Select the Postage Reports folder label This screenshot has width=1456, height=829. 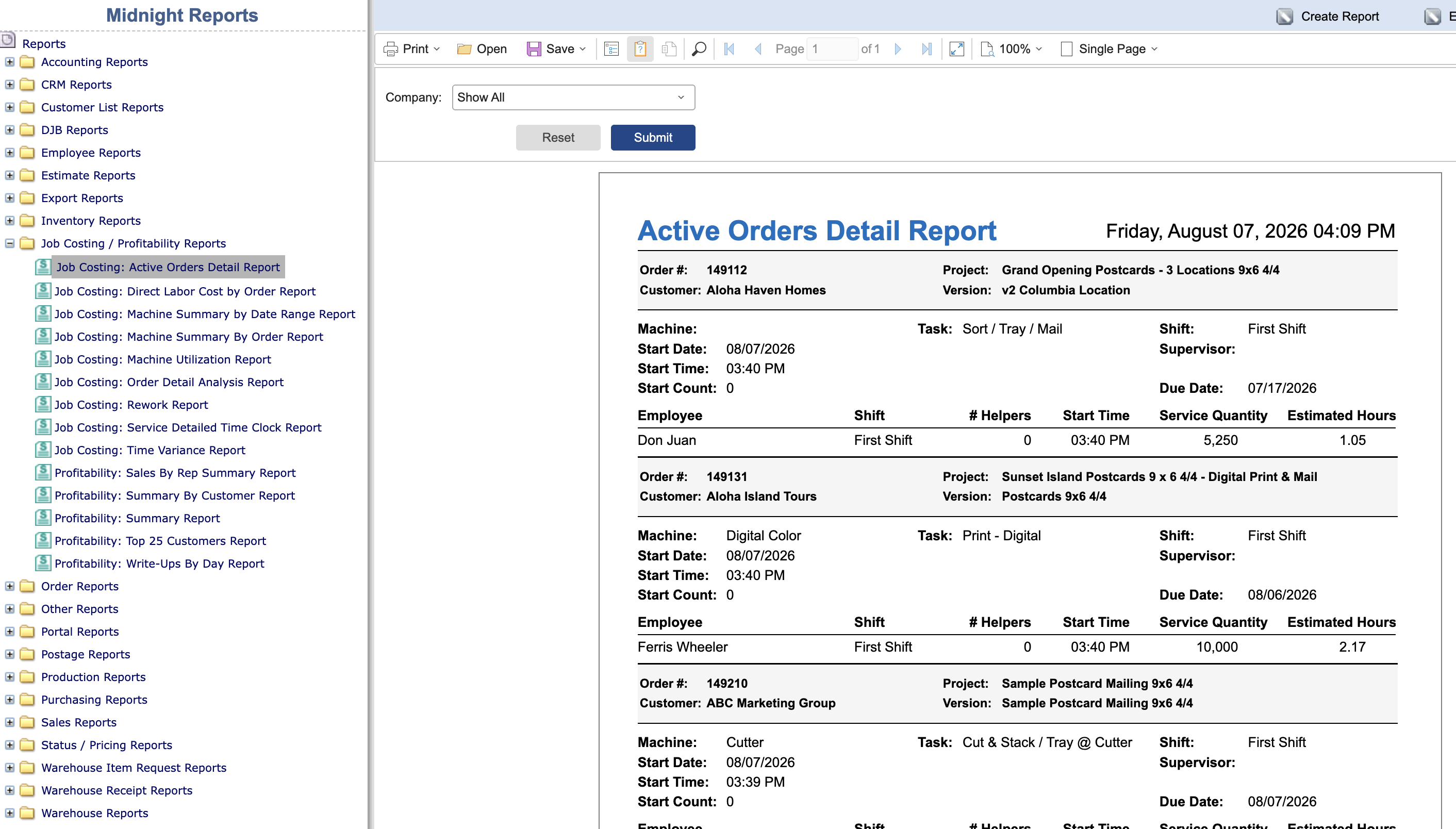point(86,654)
